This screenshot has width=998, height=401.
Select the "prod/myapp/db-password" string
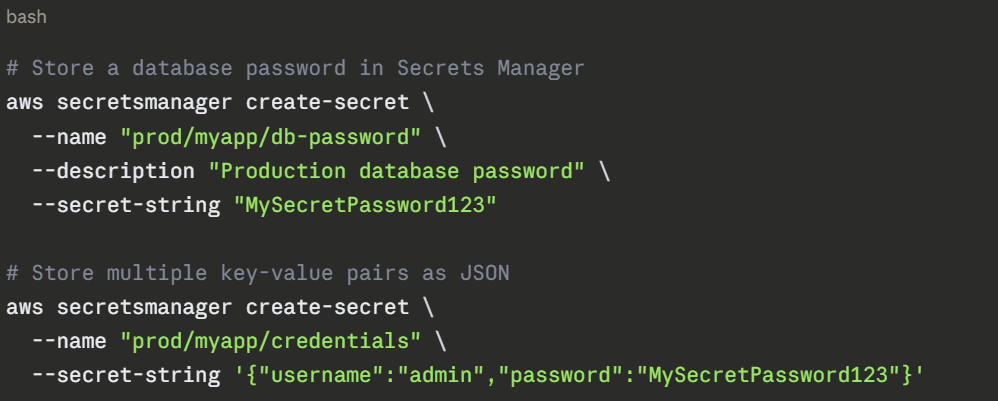pyautogui.click(x=270, y=136)
